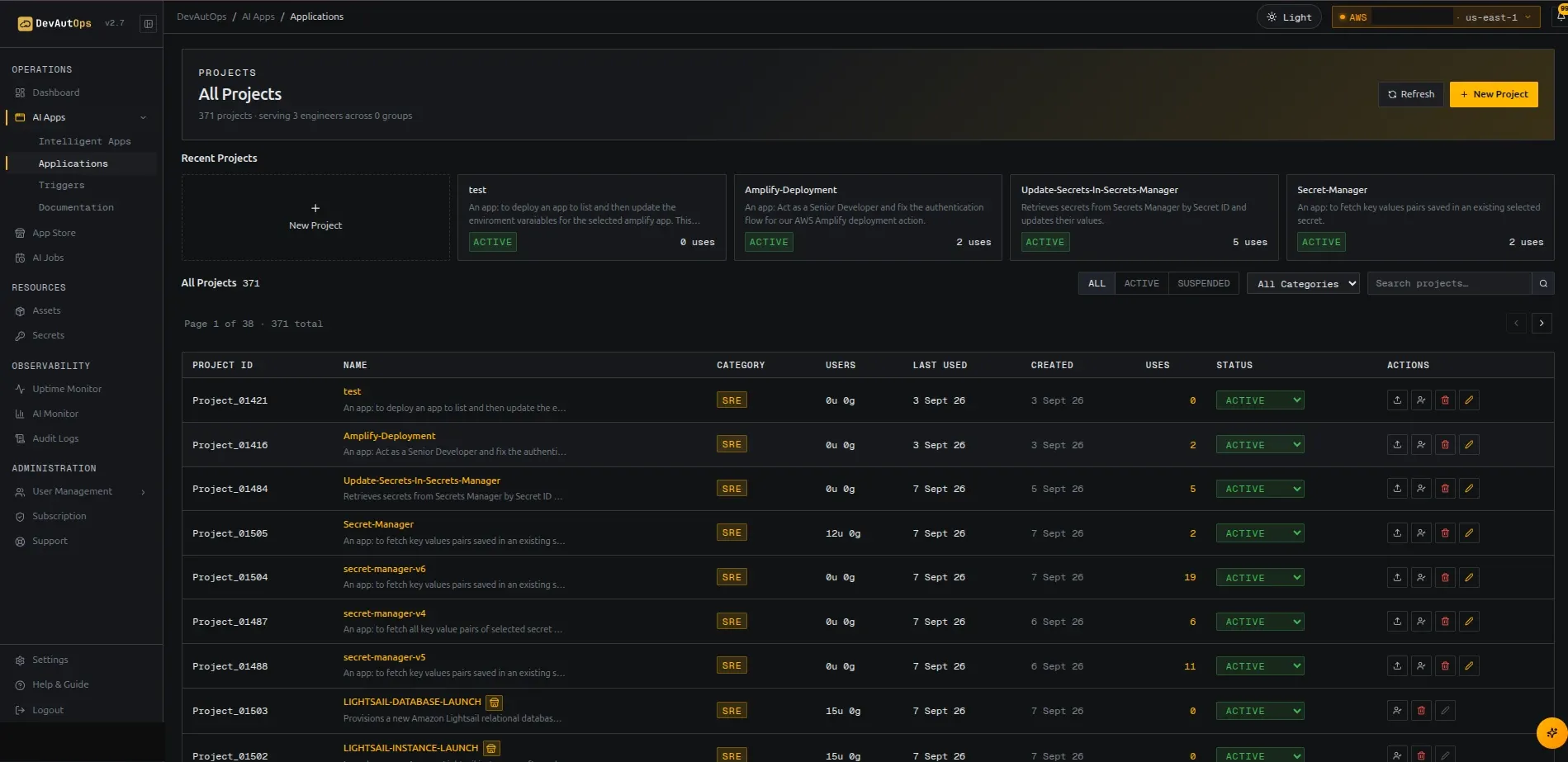Edit the Secret-Manager project with pencil

pyautogui.click(x=1469, y=533)
